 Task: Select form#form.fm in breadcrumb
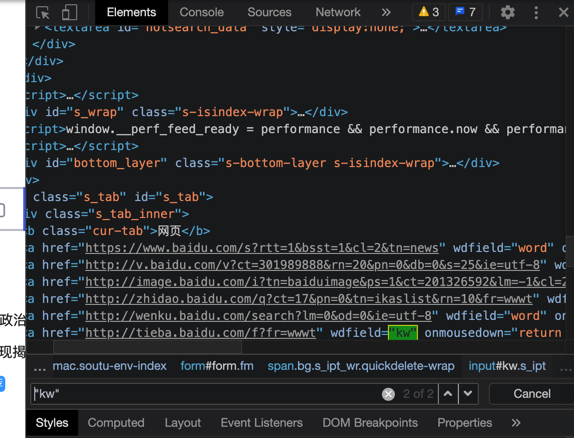click(217, 366)
